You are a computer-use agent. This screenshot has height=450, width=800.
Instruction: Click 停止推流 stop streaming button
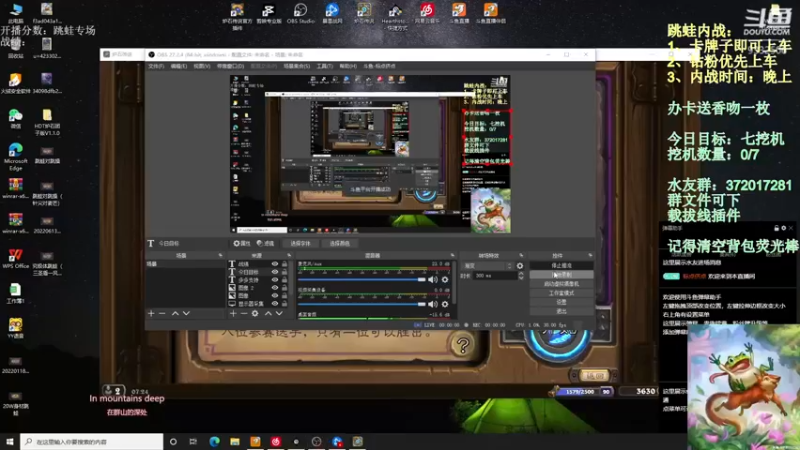561,266
